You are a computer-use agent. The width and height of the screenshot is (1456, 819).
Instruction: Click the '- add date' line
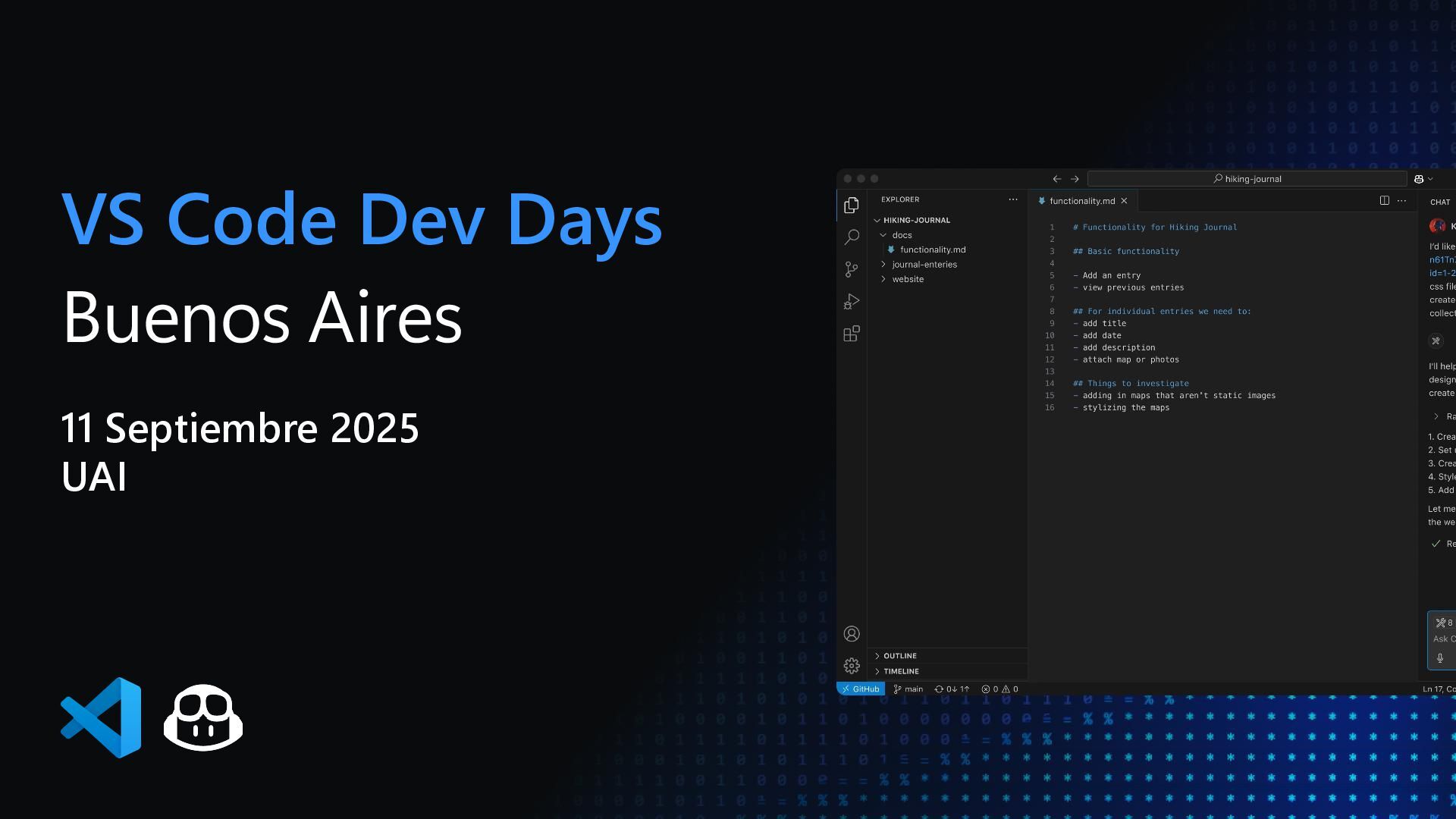pyautogui.click(x=1097, y=335)
